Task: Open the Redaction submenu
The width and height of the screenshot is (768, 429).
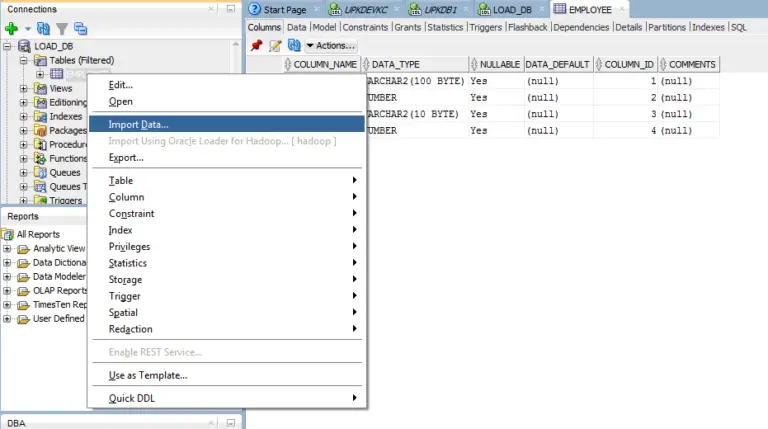Action: tap(227, 329)
